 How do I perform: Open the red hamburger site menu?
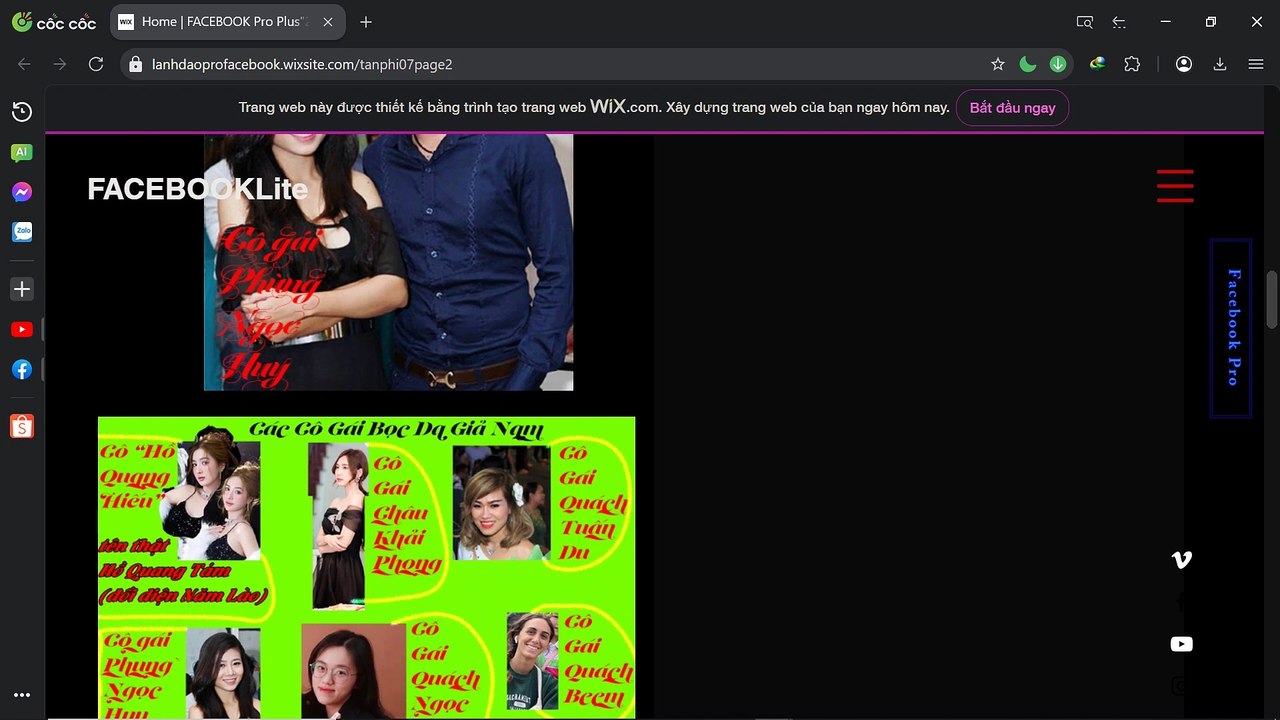pos(1175,186)
